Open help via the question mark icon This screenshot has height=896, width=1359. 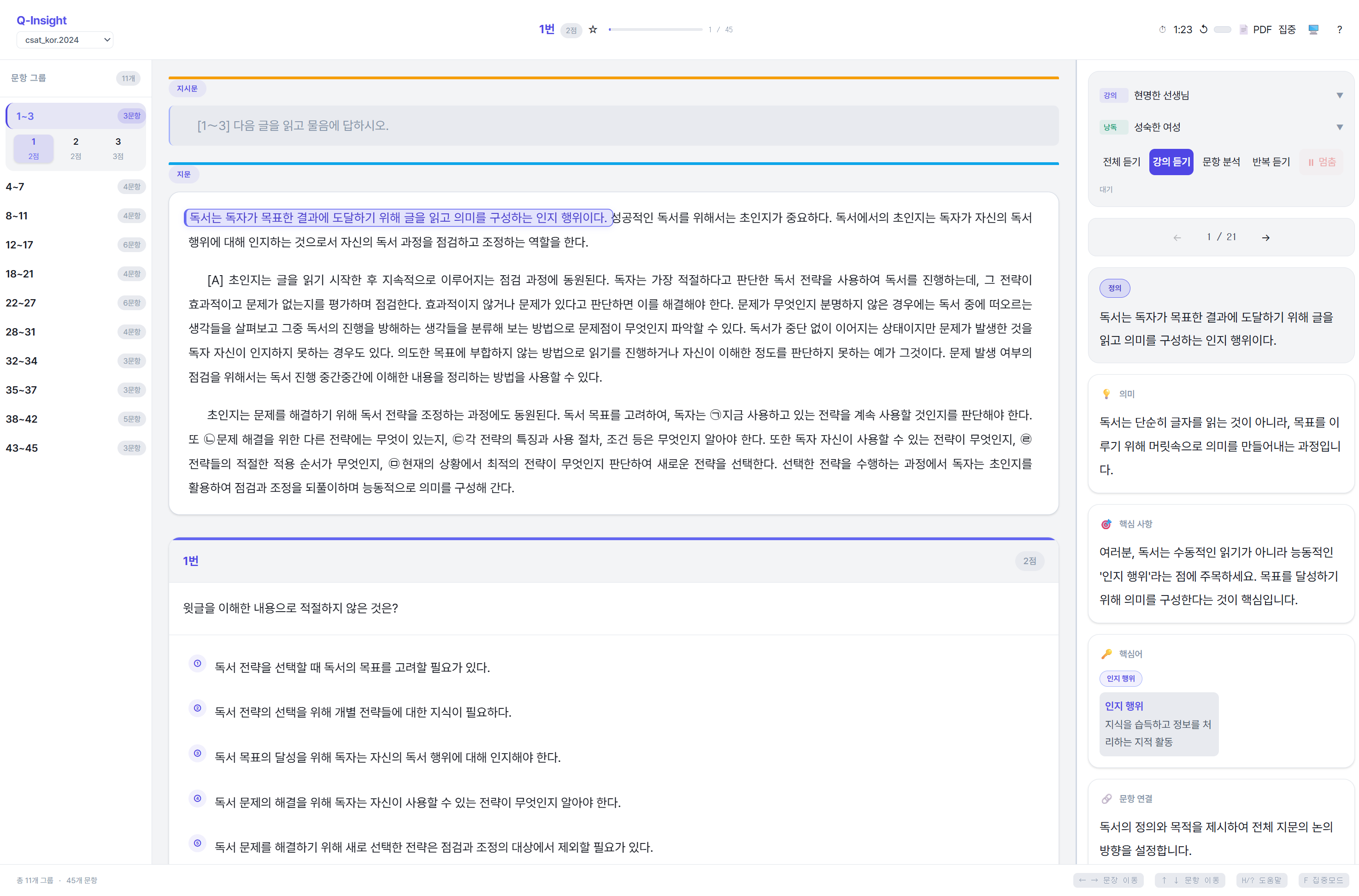1340,29
